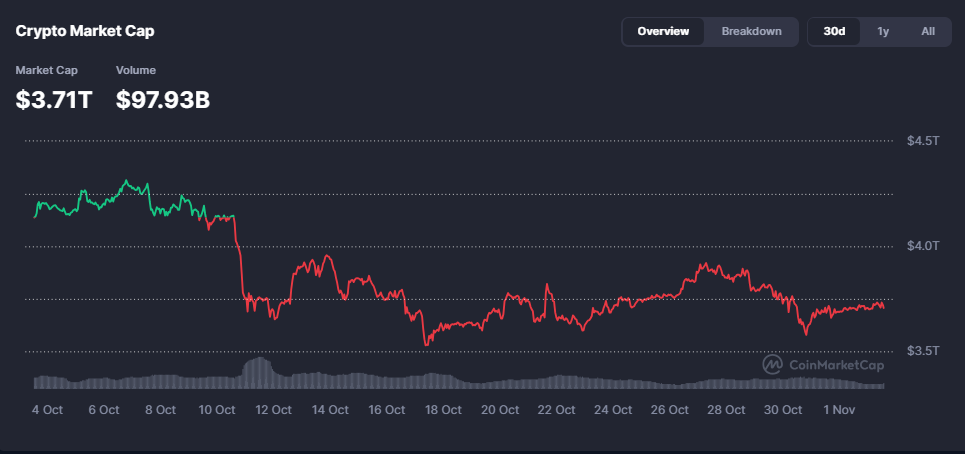Click the $97.93B volume value
This screenshot has width=965, height=454.
163,100
